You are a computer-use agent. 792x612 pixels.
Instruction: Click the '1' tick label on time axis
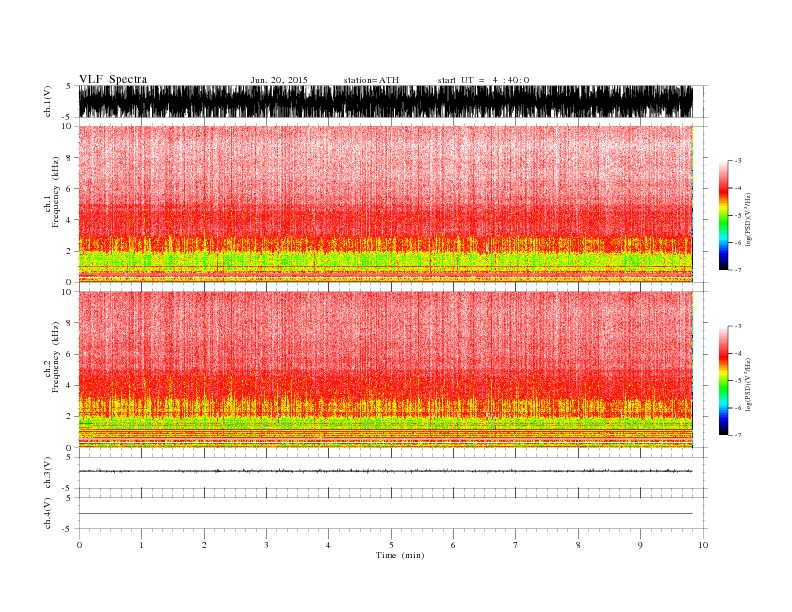[x=141, y=545]
